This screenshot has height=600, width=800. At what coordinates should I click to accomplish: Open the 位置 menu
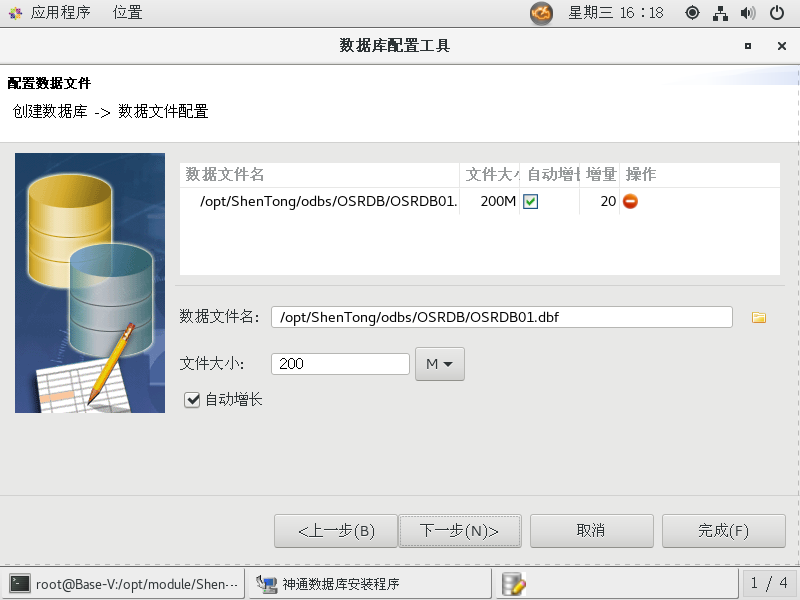[x=127, y=13]
